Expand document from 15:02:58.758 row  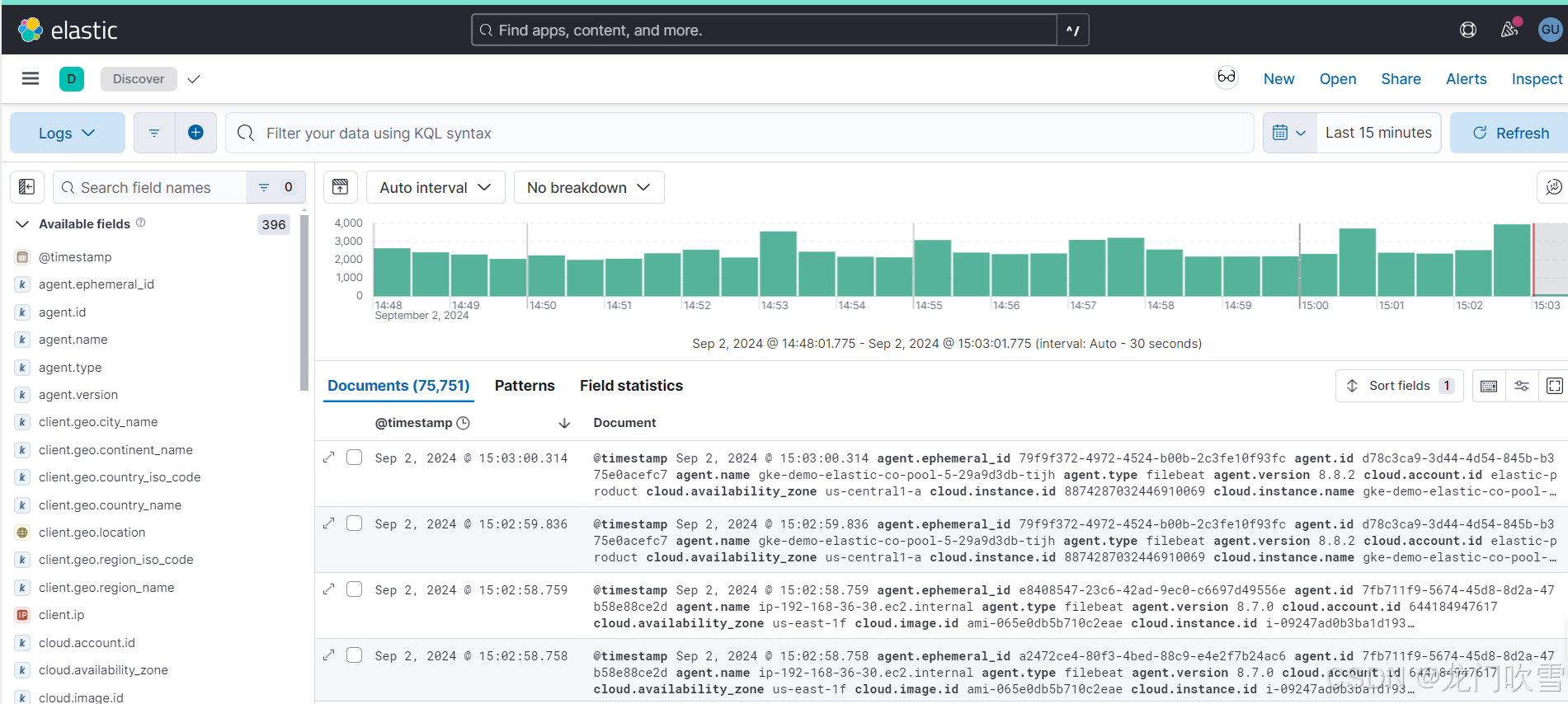[328, 655]
